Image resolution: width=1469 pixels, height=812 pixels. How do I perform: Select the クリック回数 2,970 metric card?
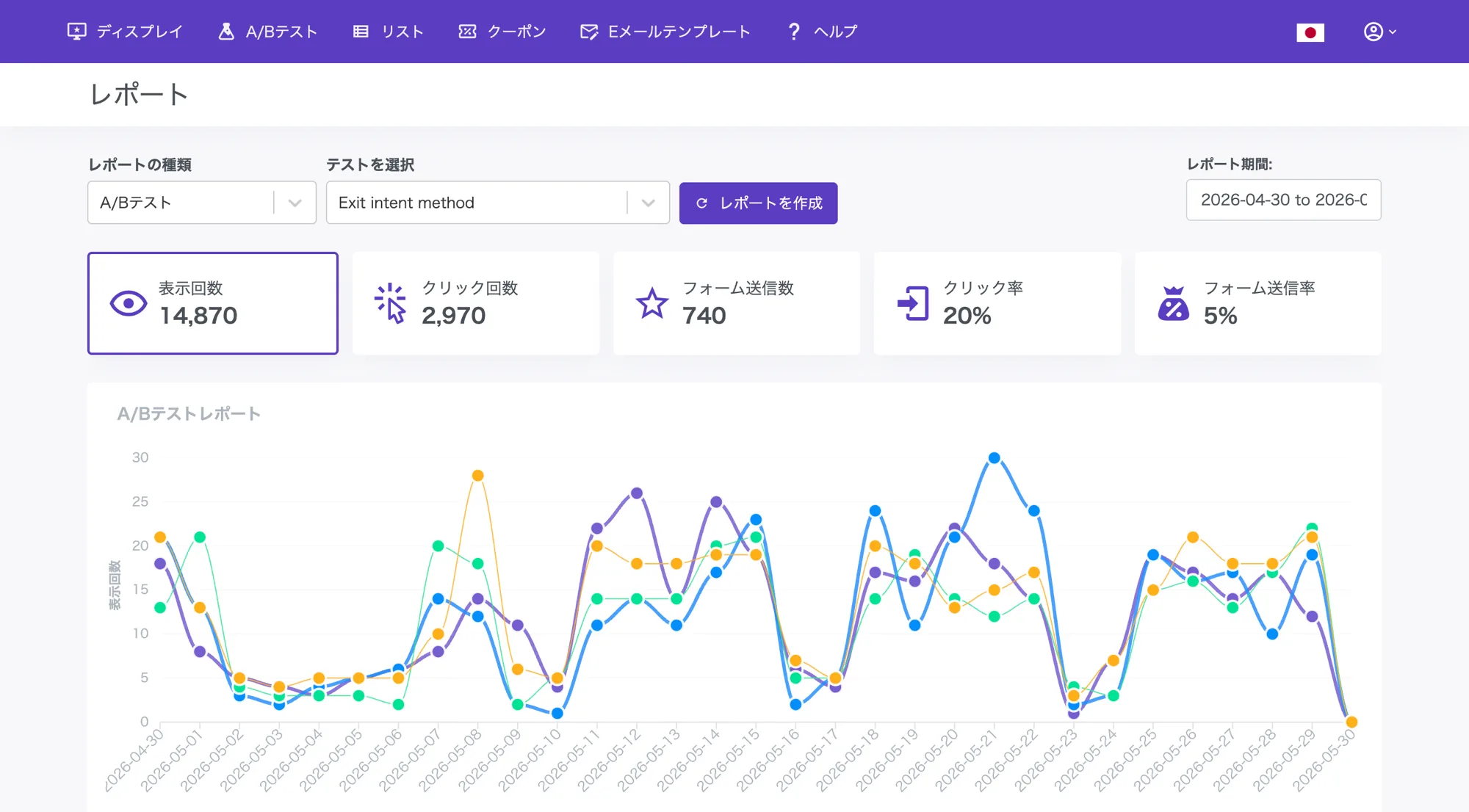click(x=476, y=303)
